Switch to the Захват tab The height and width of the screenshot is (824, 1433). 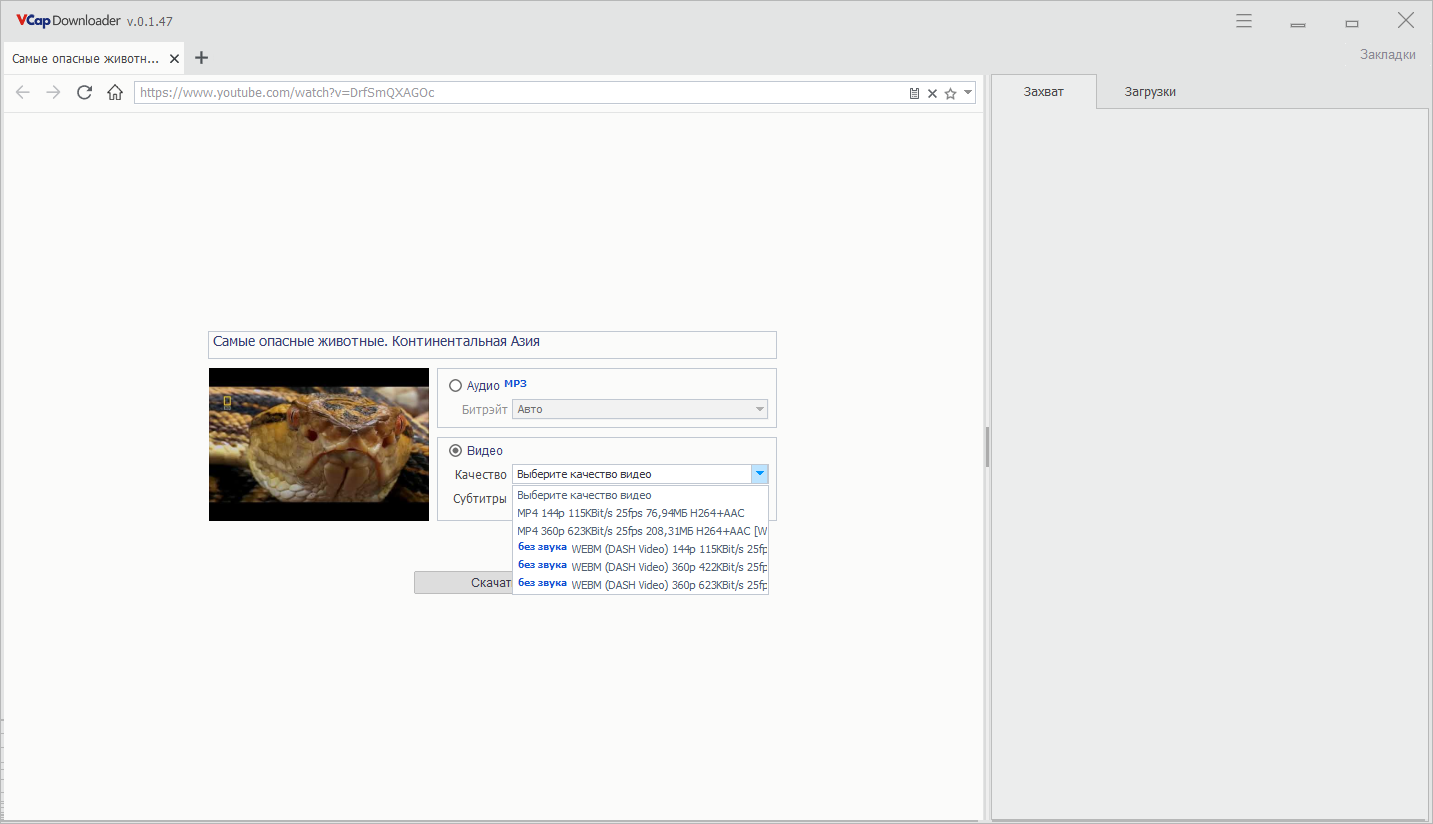click(x=1044, y=92)
